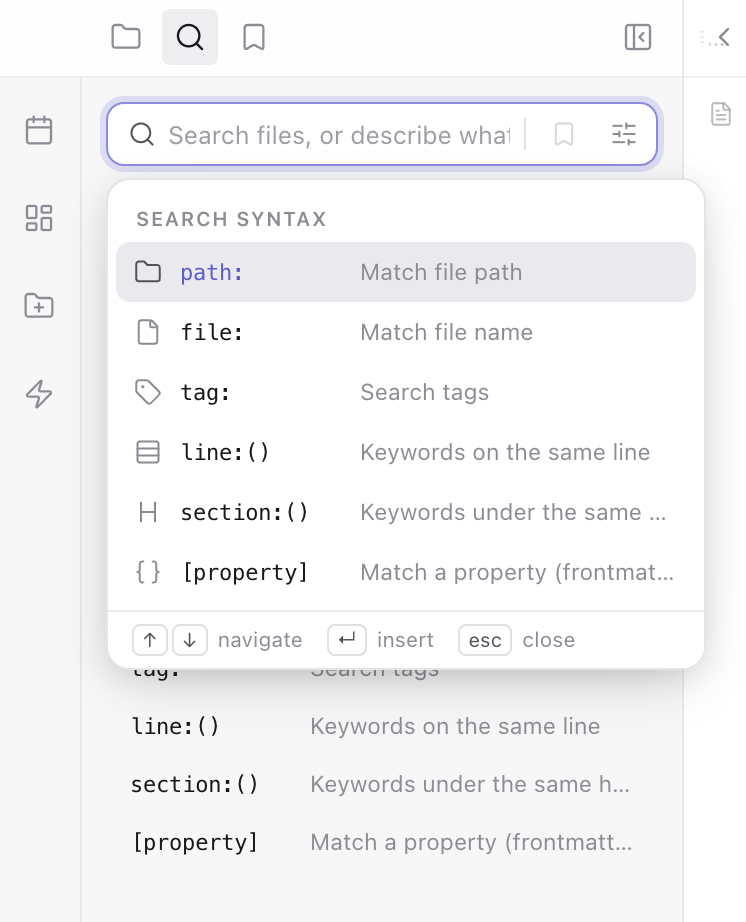746x922 pixels.
Task: Insert the file: search operator
Action: pyautogui.click(x=406, y=332)
